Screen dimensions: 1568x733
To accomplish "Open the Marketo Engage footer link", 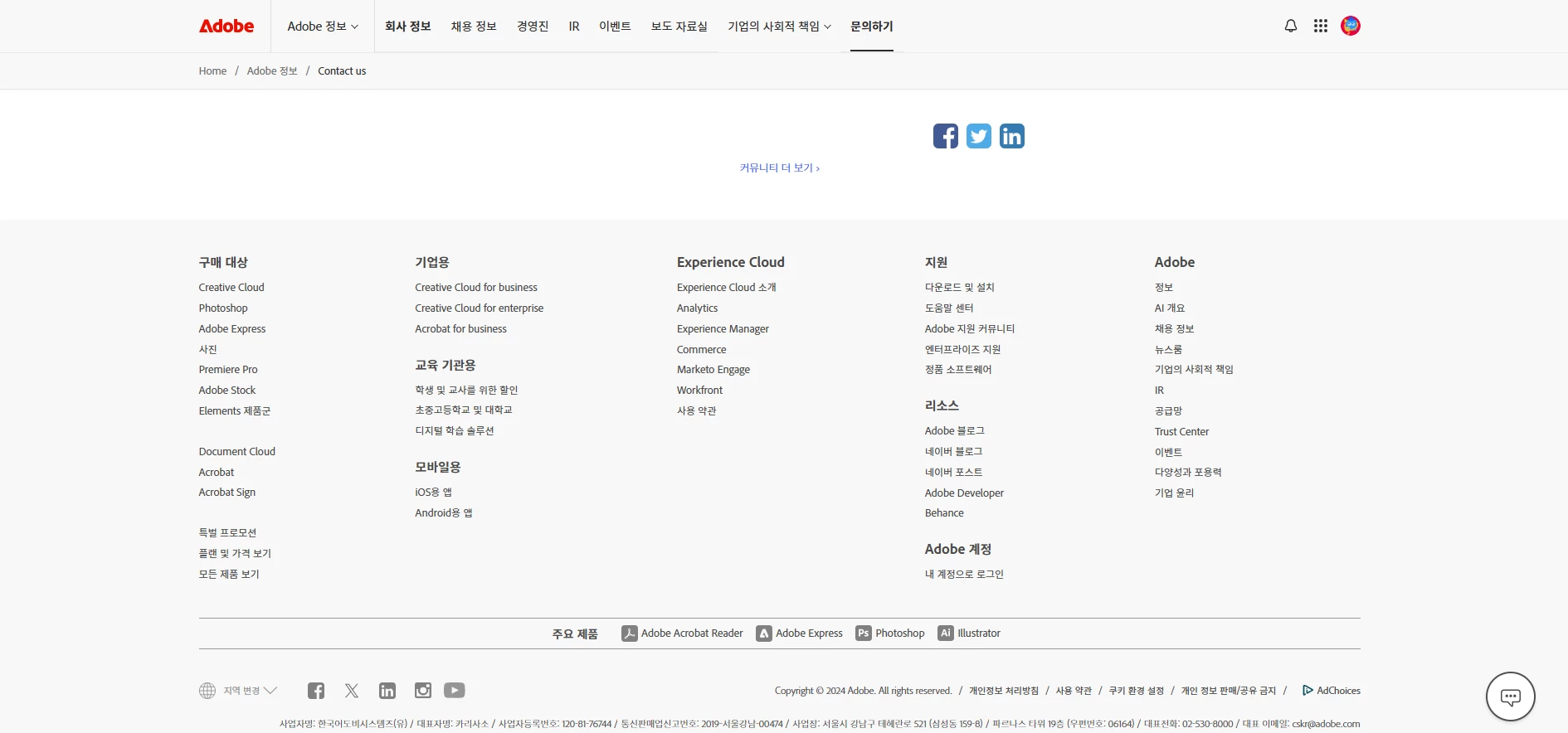I will pyautogui.click(x=713, y=370).
